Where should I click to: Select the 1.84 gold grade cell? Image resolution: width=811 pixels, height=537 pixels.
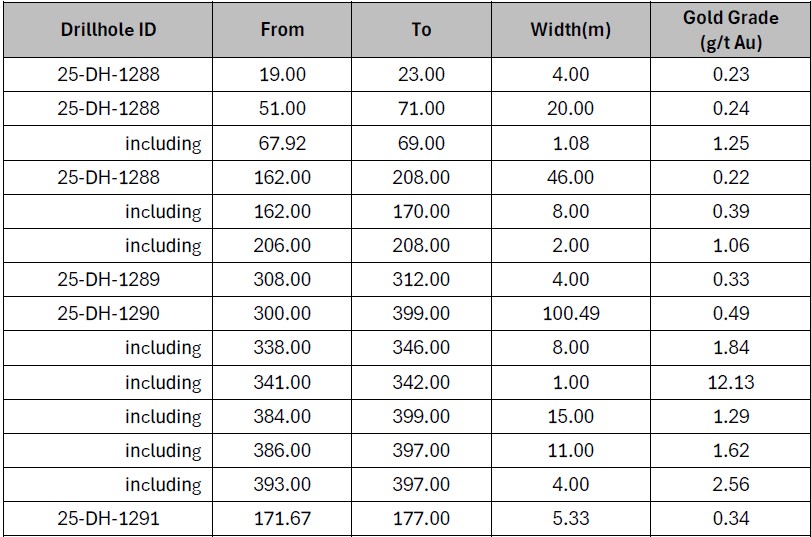[730, 347]
